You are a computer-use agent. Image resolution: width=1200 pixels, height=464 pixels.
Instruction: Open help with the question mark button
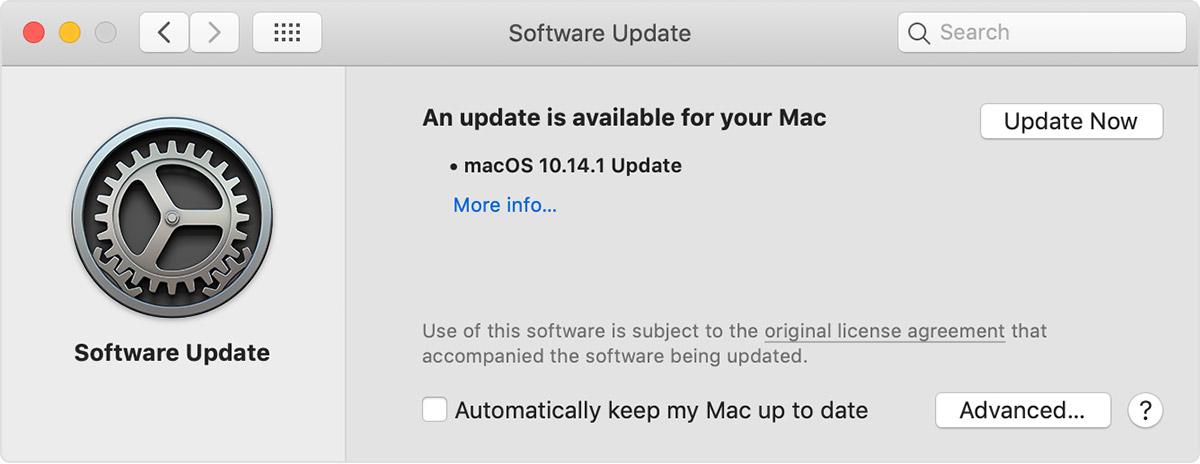pos(1145,410)
